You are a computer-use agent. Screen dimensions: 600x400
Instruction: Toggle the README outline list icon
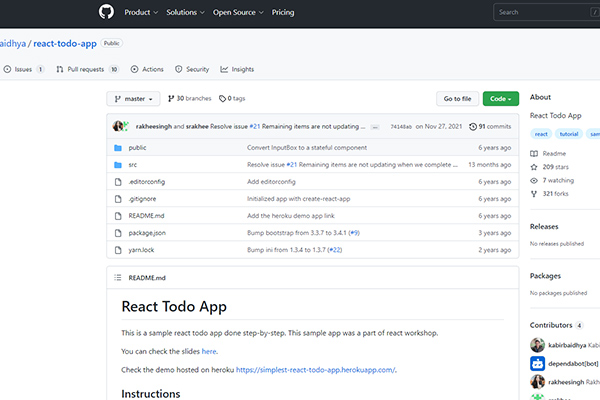tap(117, 278)
